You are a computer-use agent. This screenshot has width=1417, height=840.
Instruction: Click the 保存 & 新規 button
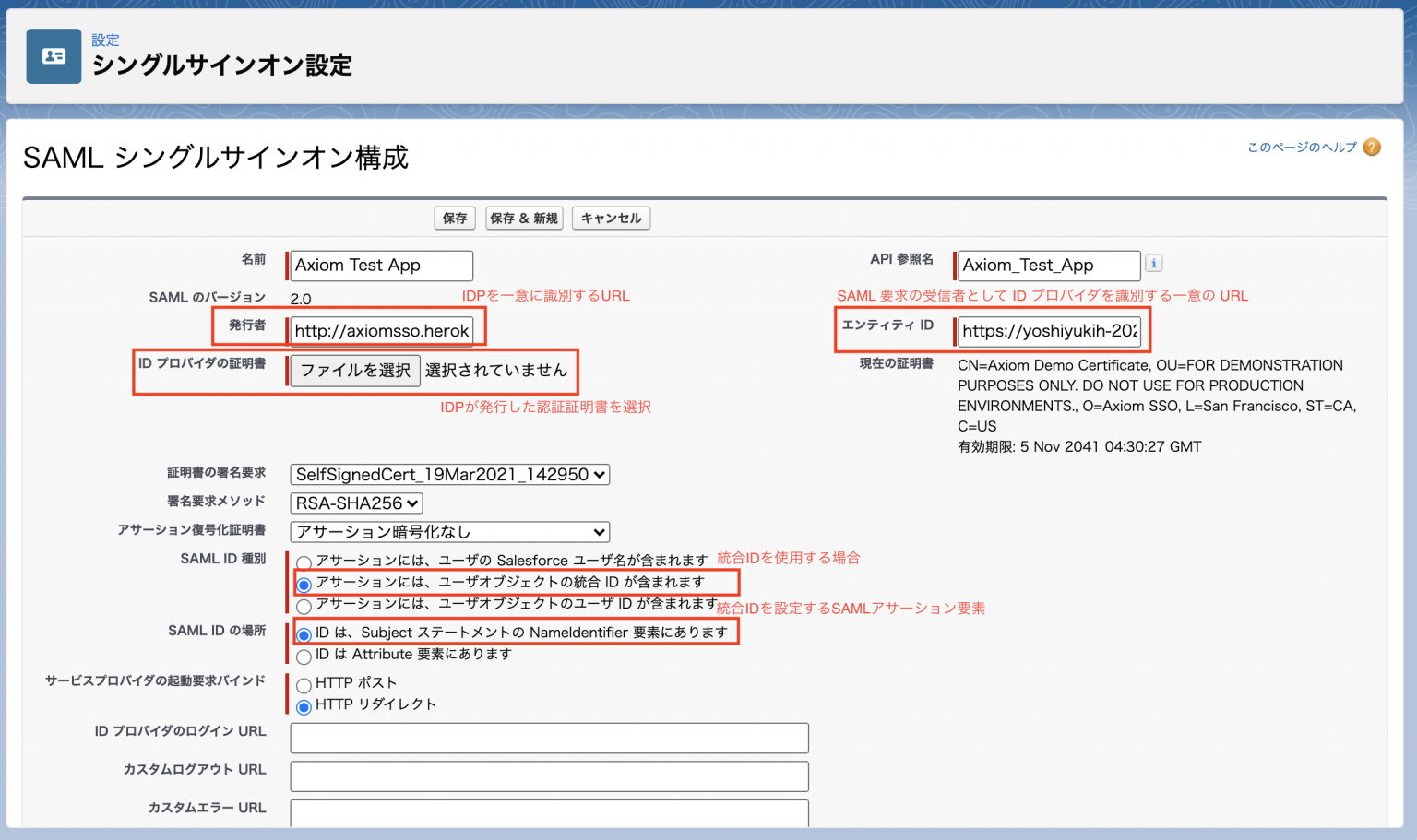524,218
